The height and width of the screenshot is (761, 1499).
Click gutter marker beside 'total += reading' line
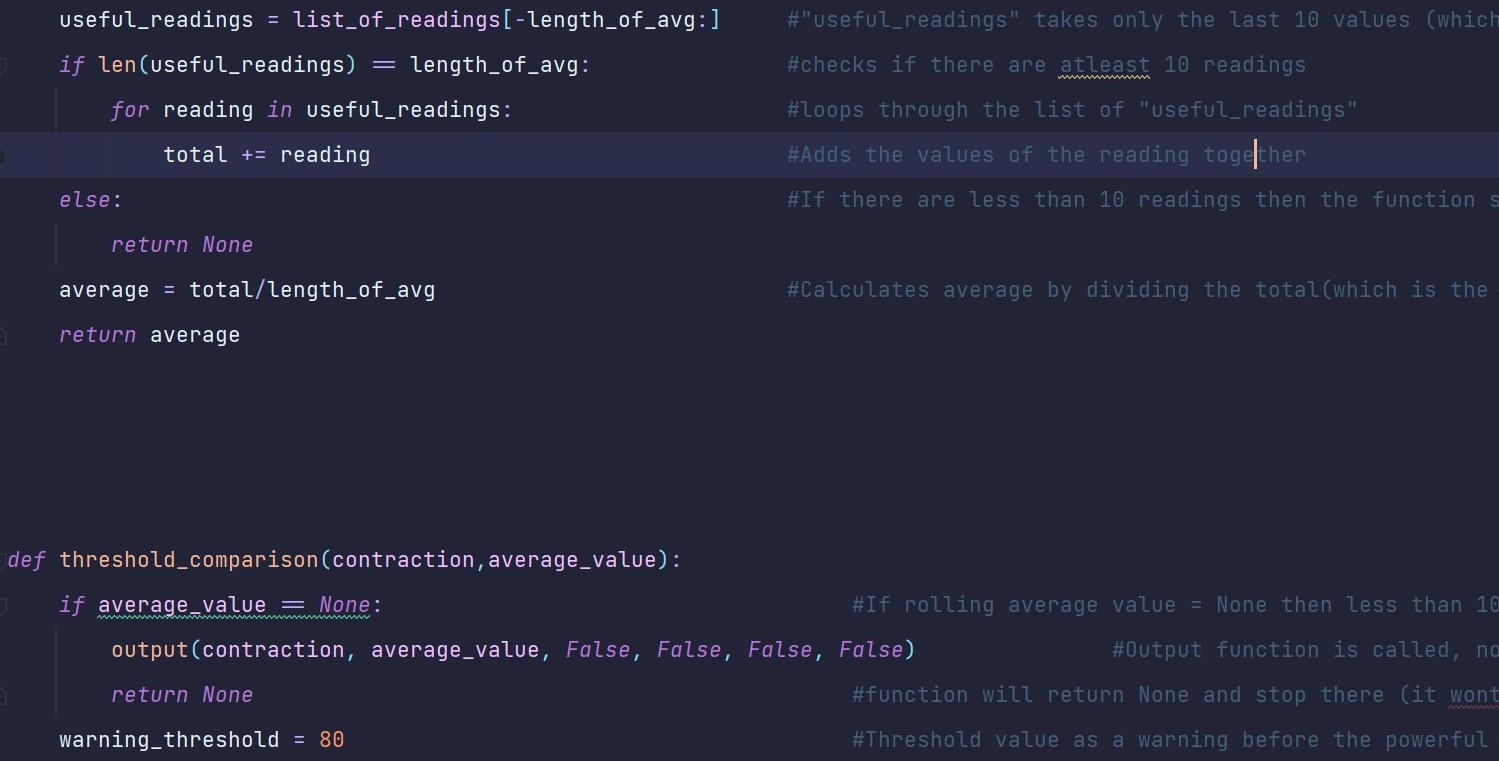point(2,156)
